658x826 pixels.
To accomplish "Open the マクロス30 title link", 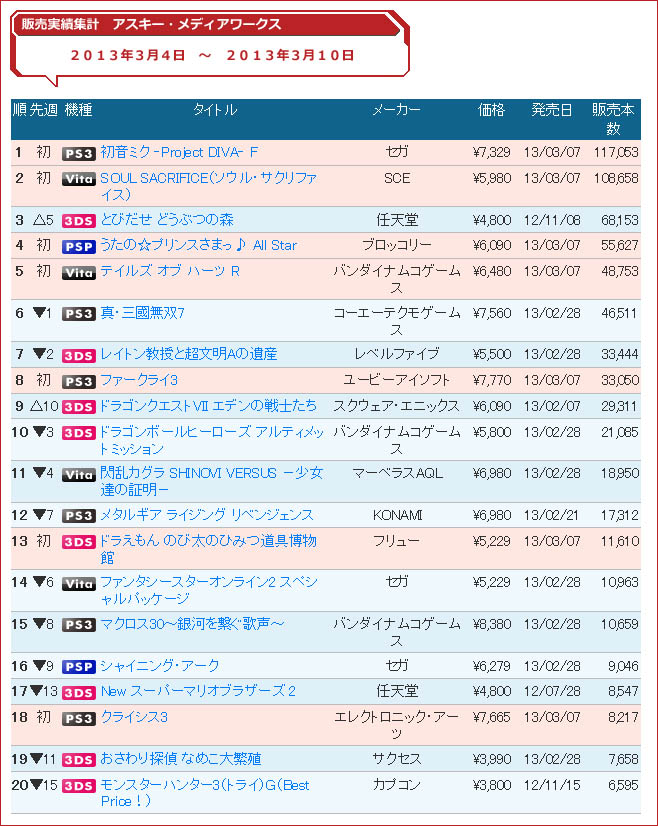I will pyautogui.click(x=192, y=624).
